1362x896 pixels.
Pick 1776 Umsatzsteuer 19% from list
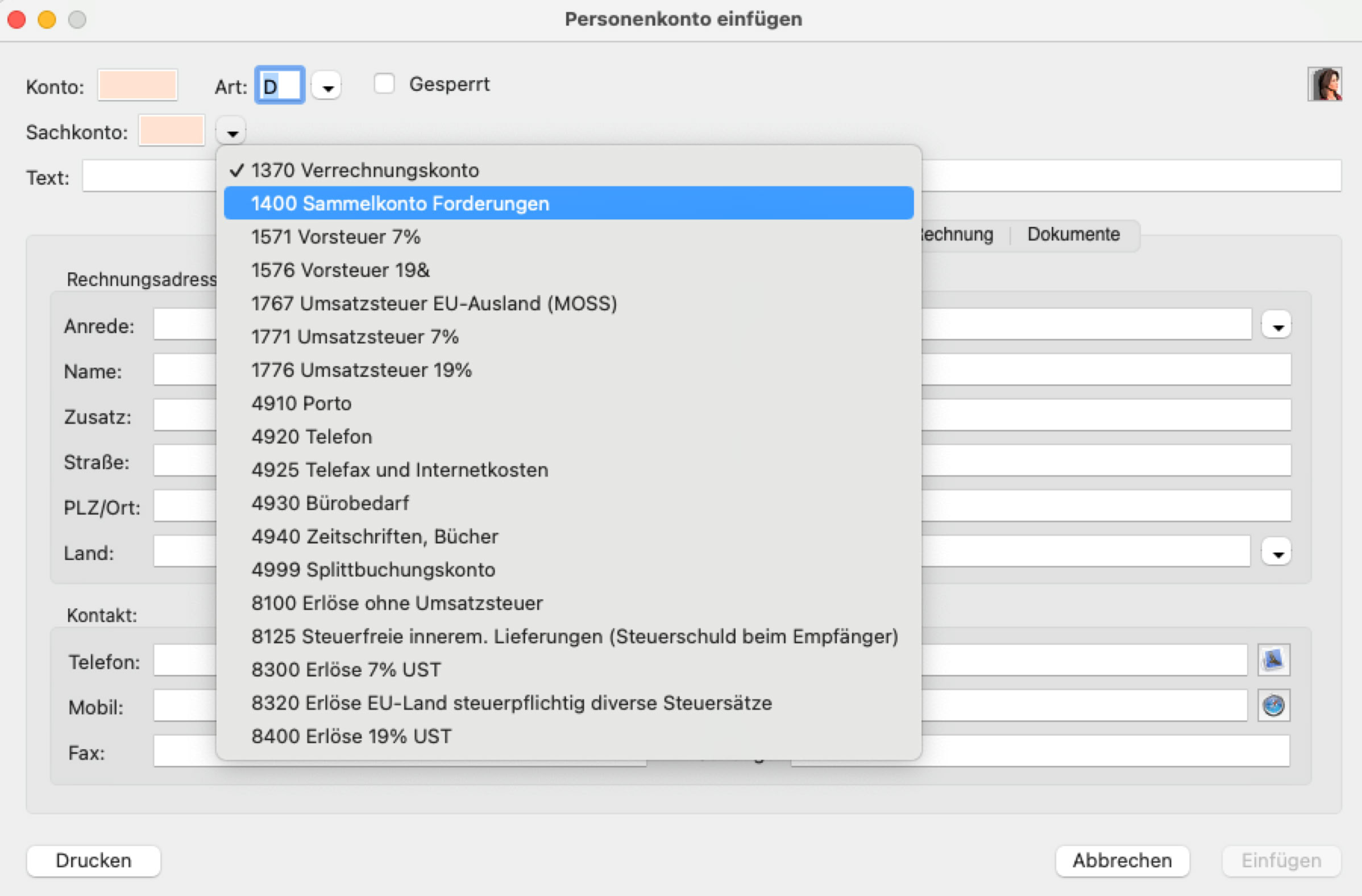[x=361, y=370]
